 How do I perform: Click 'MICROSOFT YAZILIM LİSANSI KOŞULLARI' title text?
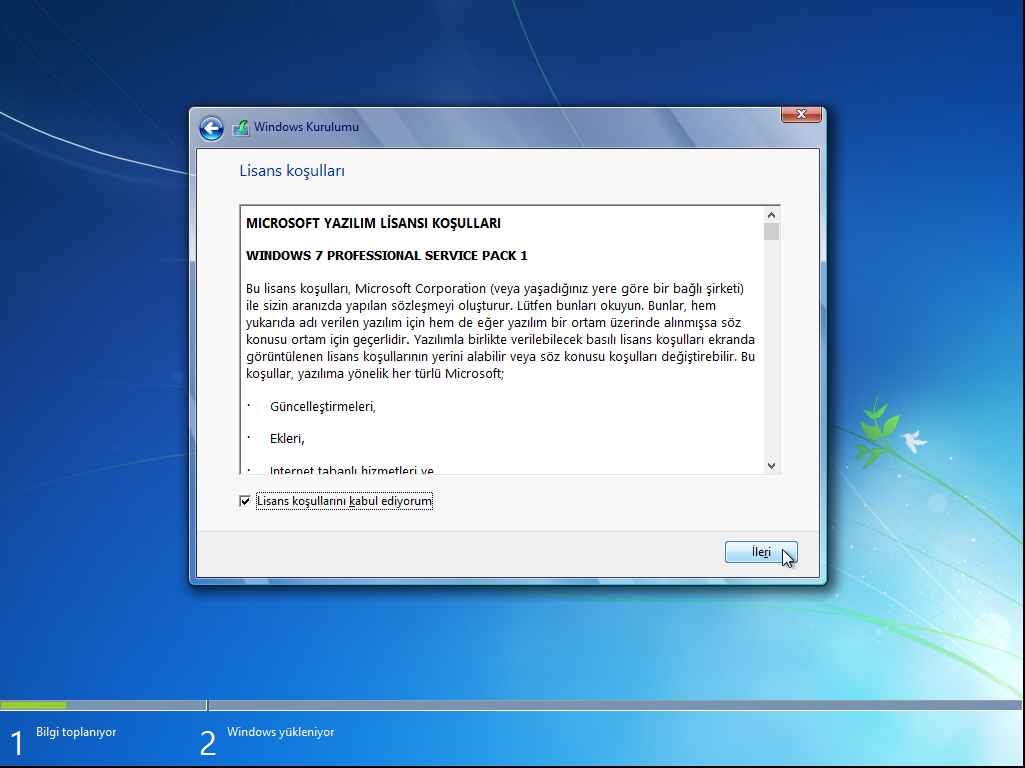click(x=373, y=224)
